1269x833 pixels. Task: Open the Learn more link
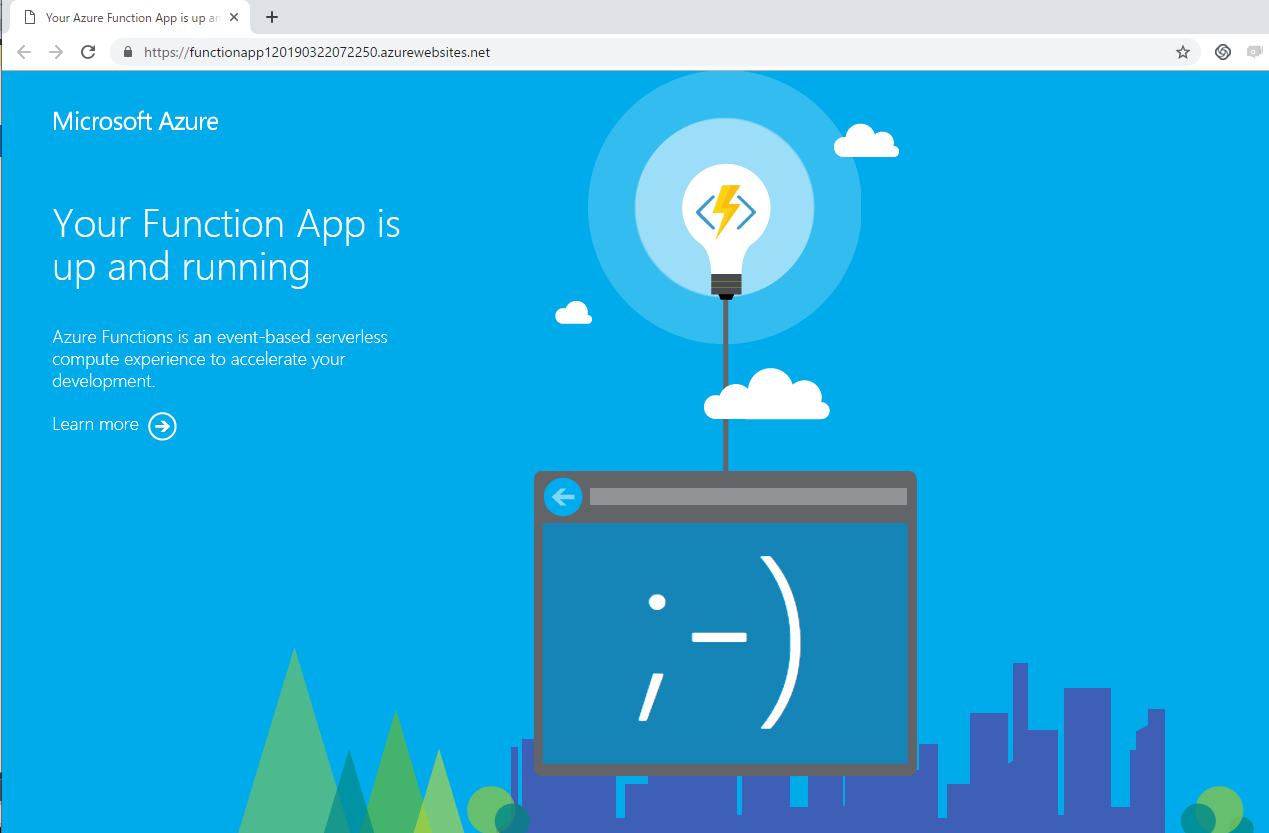click(x=95, y=424)
